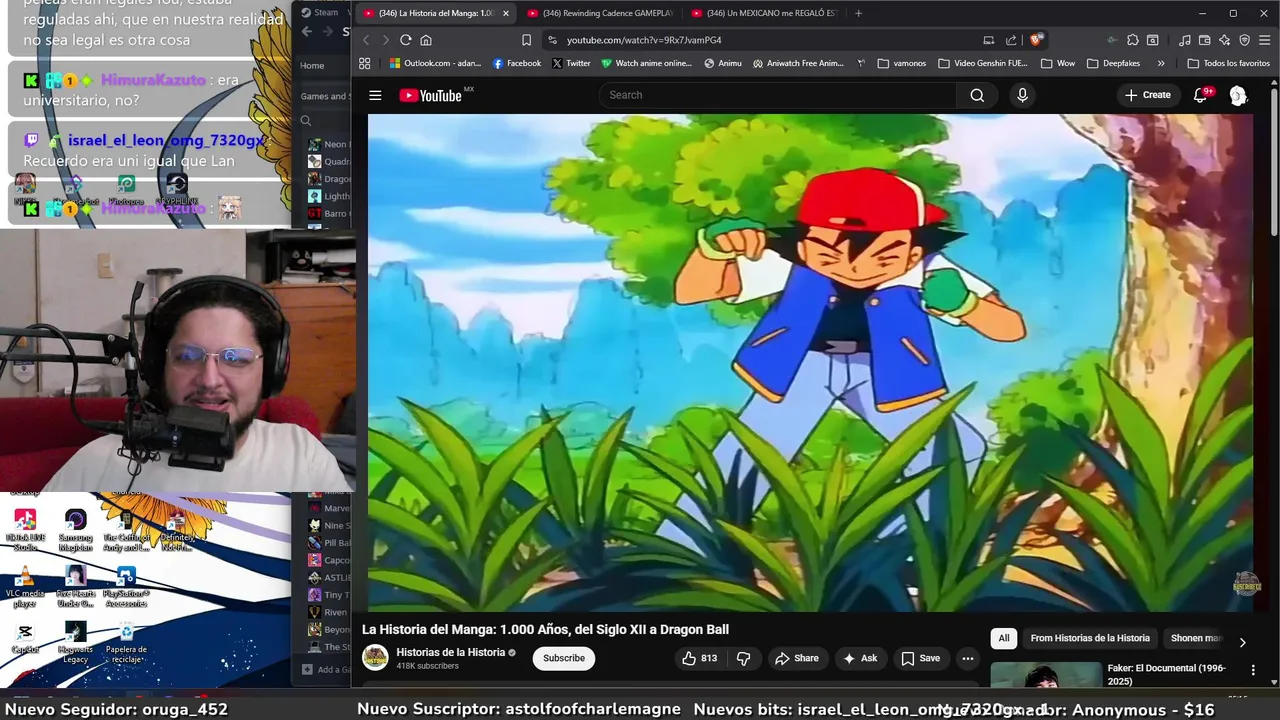Click the Create button on YouTube
Viewport: 1280px width, 720px height.
[x=1147, y=95]
